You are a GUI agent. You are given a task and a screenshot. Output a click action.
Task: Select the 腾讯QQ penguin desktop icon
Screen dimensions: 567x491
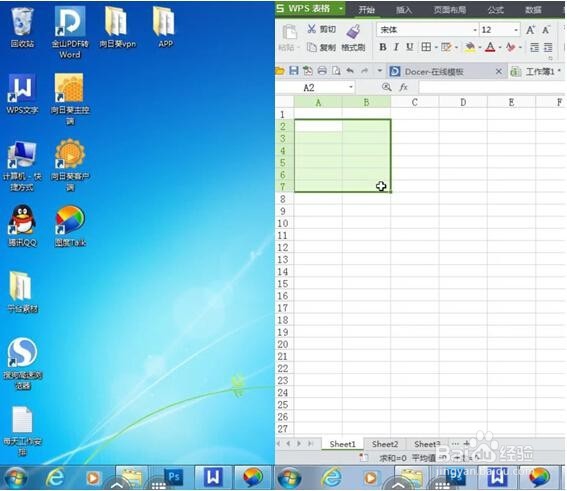point(22,226)
